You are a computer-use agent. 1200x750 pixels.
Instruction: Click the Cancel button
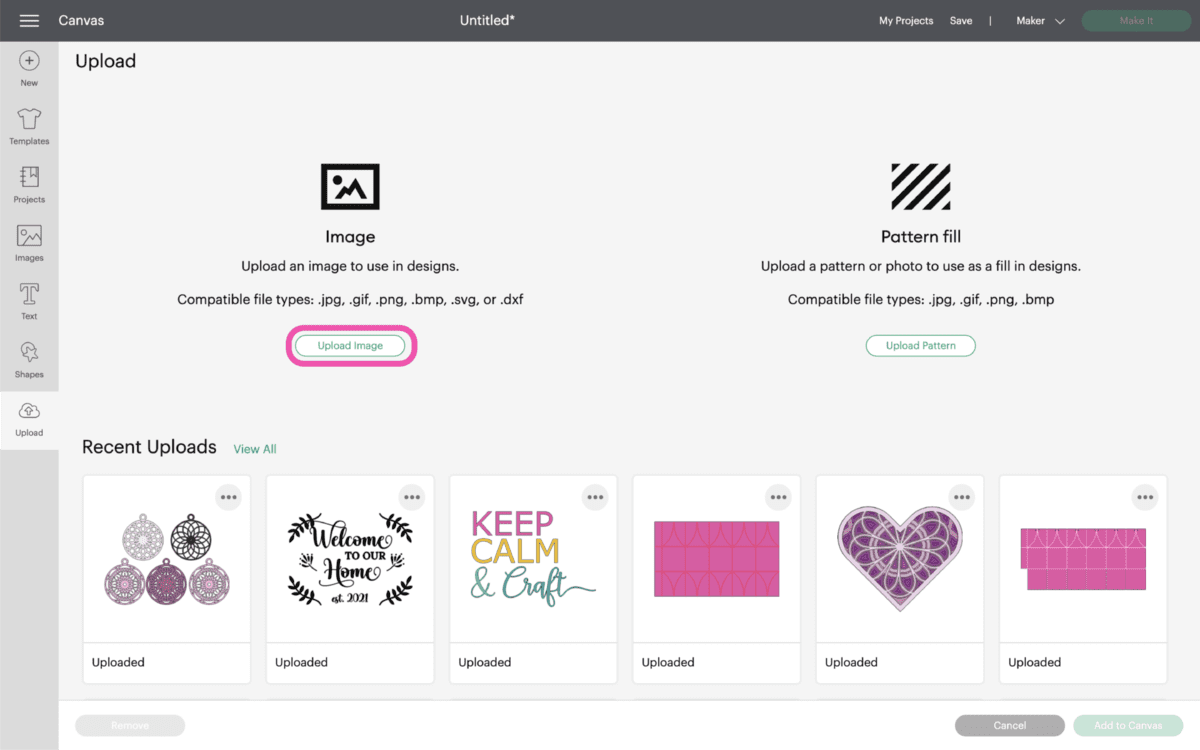[x=1010, y=725]
